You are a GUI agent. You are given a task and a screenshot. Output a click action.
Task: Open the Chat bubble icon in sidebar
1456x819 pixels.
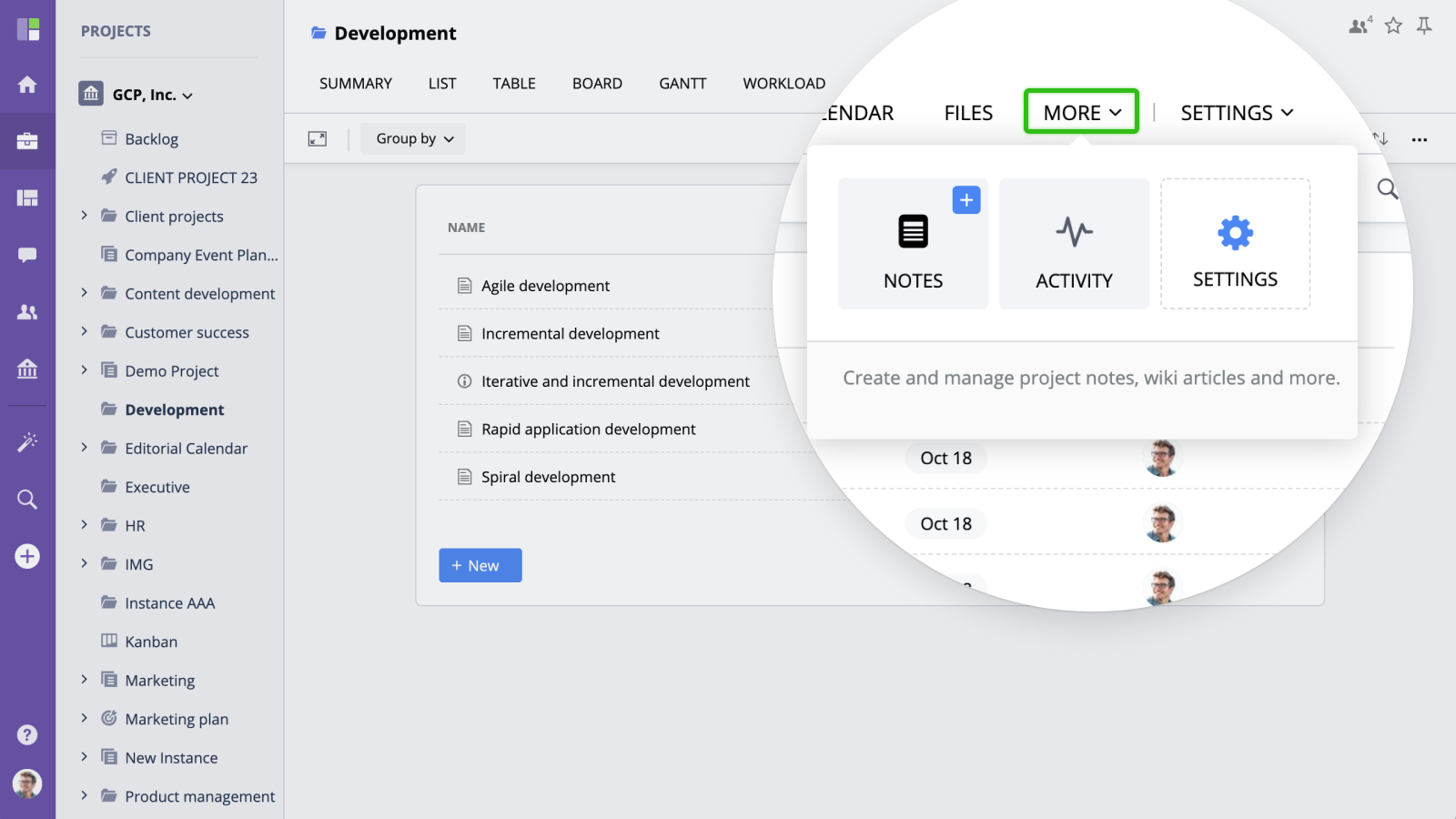click(27, 255)
